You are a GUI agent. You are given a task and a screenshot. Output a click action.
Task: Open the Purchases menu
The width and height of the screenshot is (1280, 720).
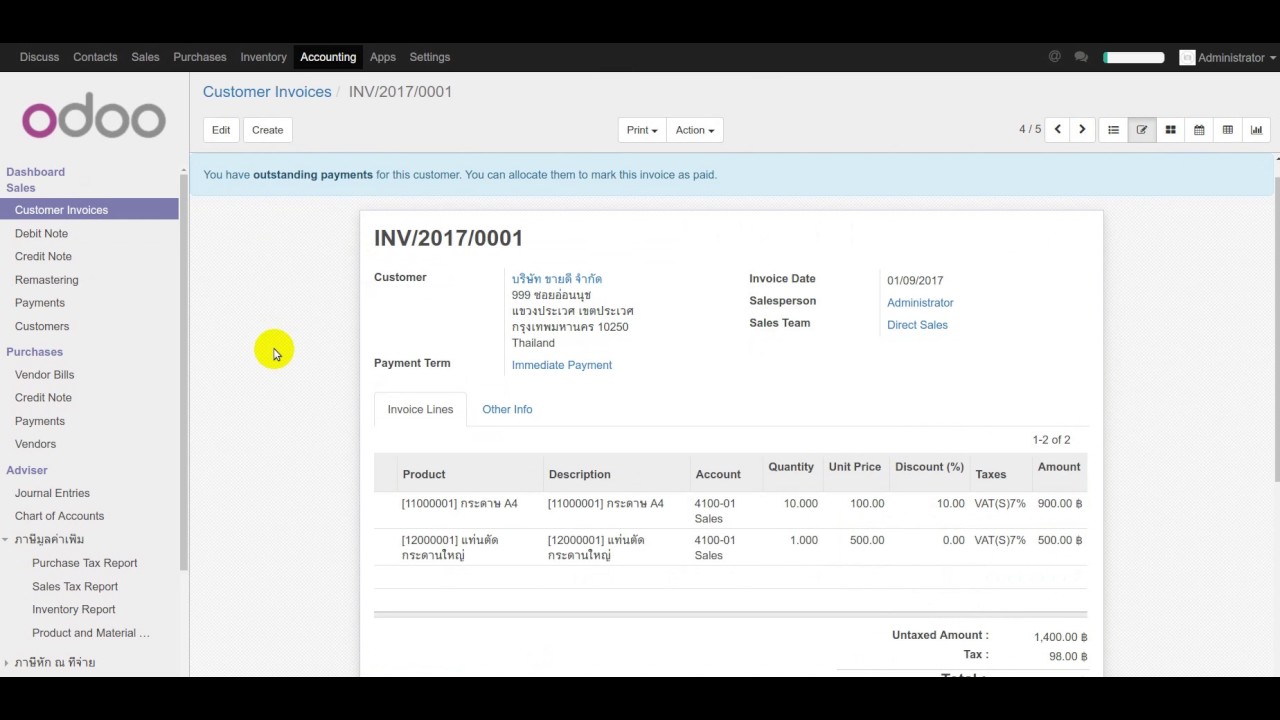(x=200, y=57)
